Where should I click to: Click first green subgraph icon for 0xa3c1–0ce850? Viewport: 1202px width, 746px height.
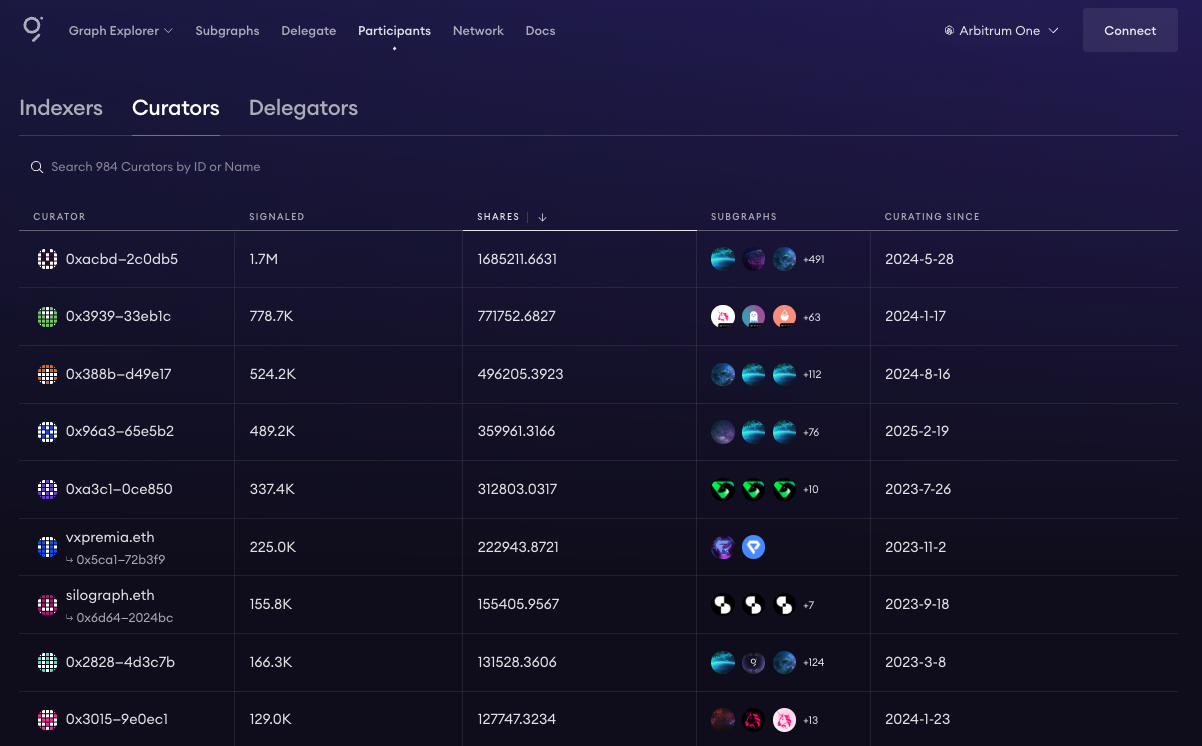click(723, 490)
